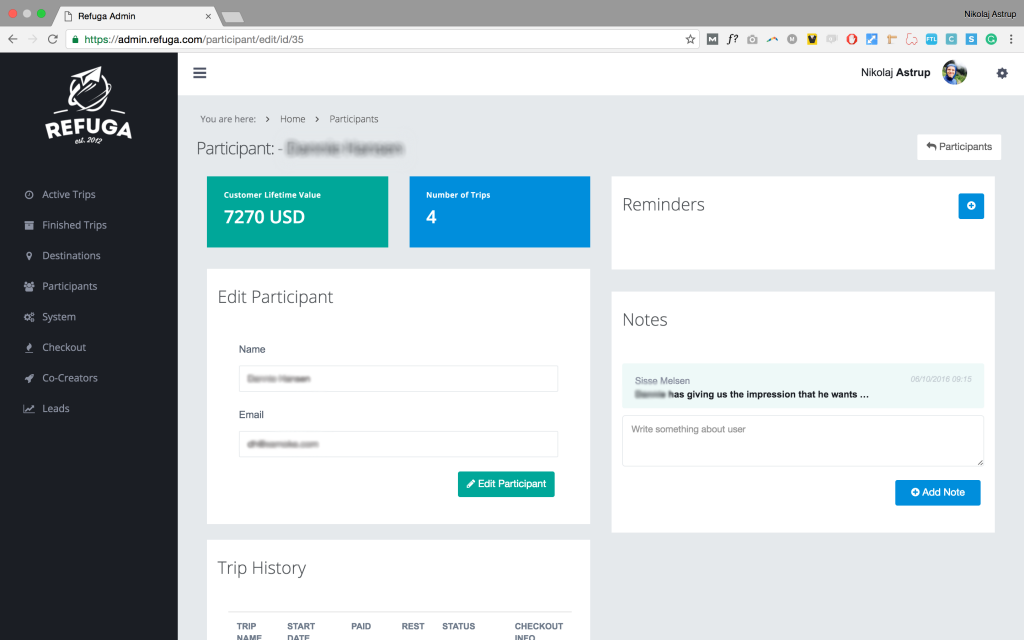The height and width of the screenshot is (640, 1024).
Task: Open the note by Sisse Melsen
Action: [x=803, y=386]
